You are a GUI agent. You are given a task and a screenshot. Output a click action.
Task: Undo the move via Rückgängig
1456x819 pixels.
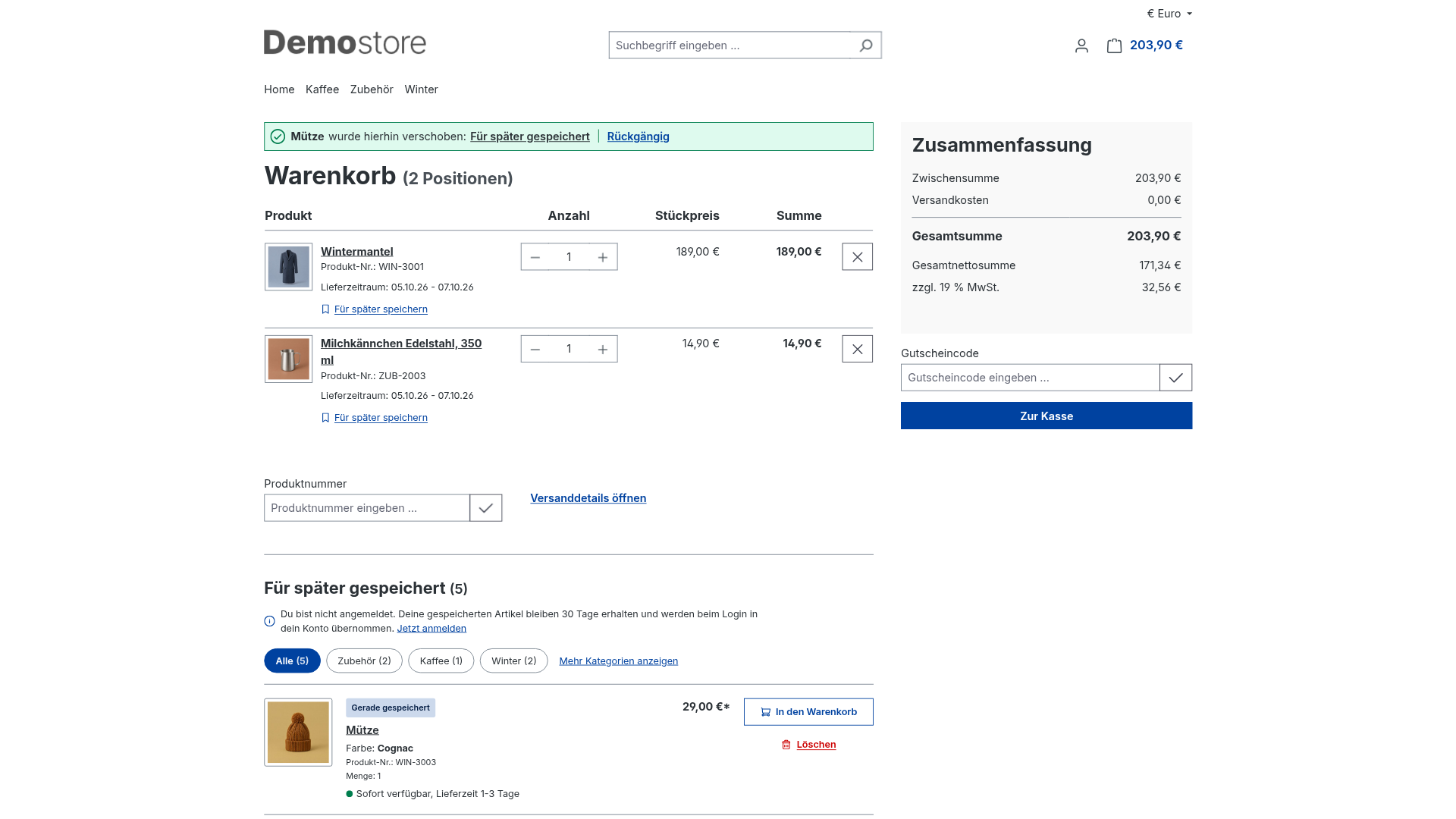pos(639,136)
